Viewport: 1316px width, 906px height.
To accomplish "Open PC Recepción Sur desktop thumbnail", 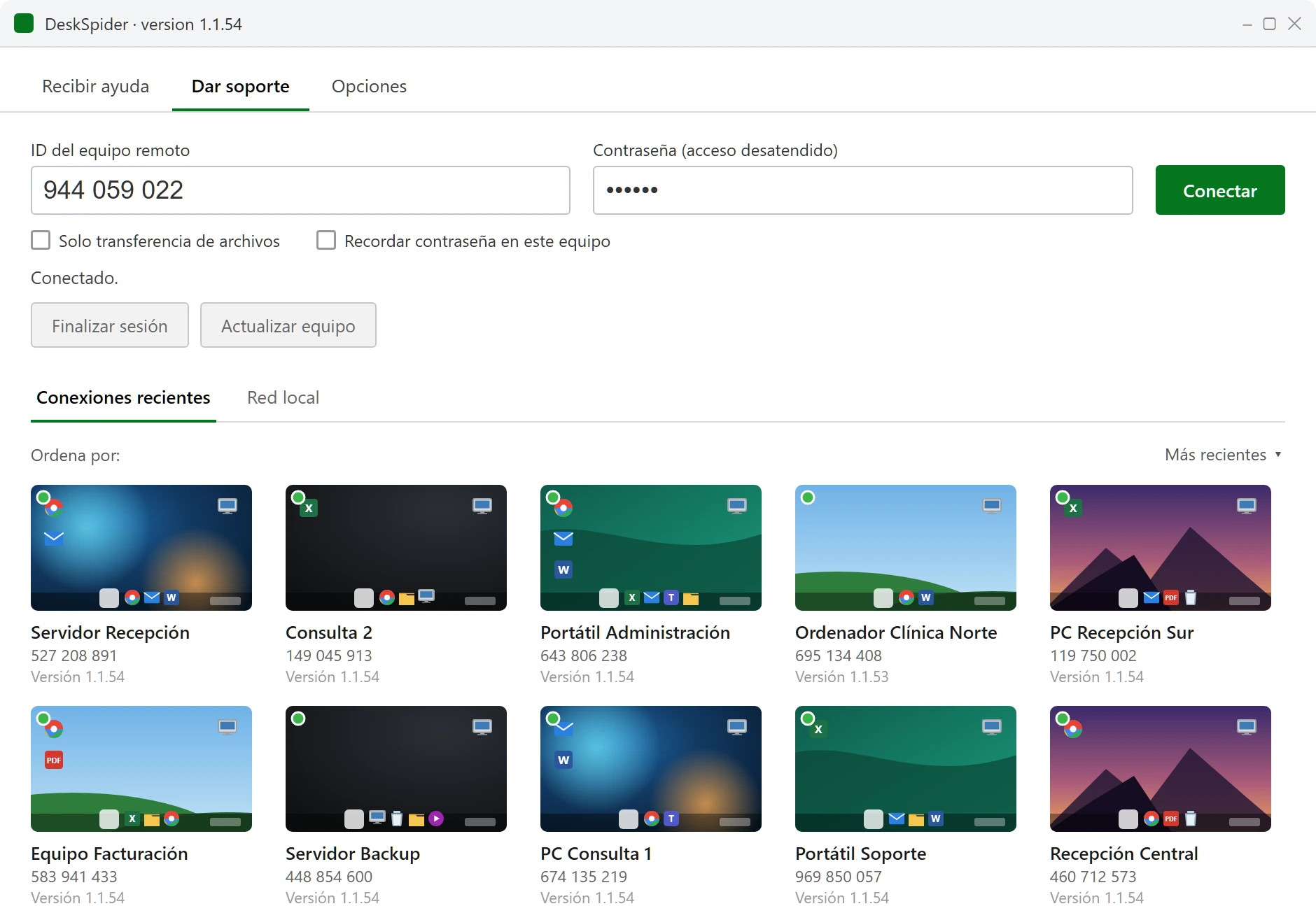I will click(x=1161, y=548).
